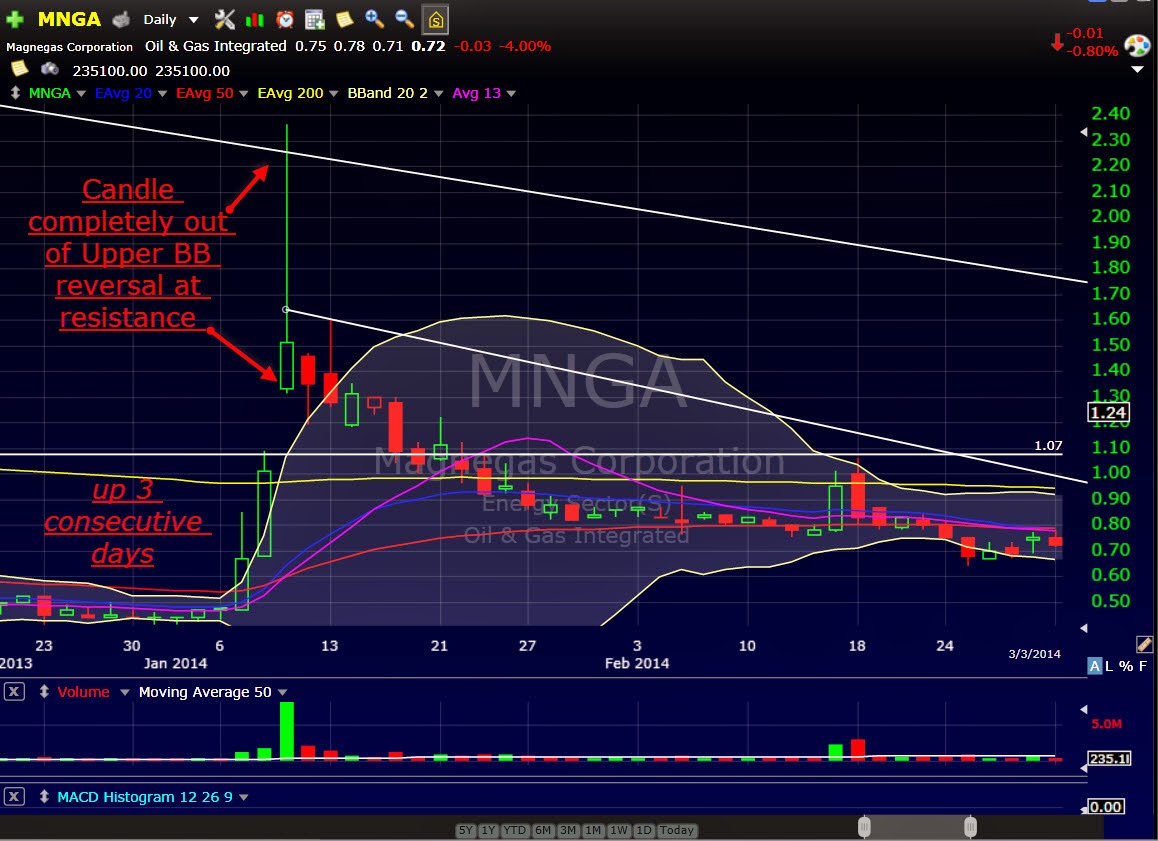Image resolution: width=1158 pixels, height=841 pixels.
Task: Click the candlestick chart style icon
Action: click(255, 20)
